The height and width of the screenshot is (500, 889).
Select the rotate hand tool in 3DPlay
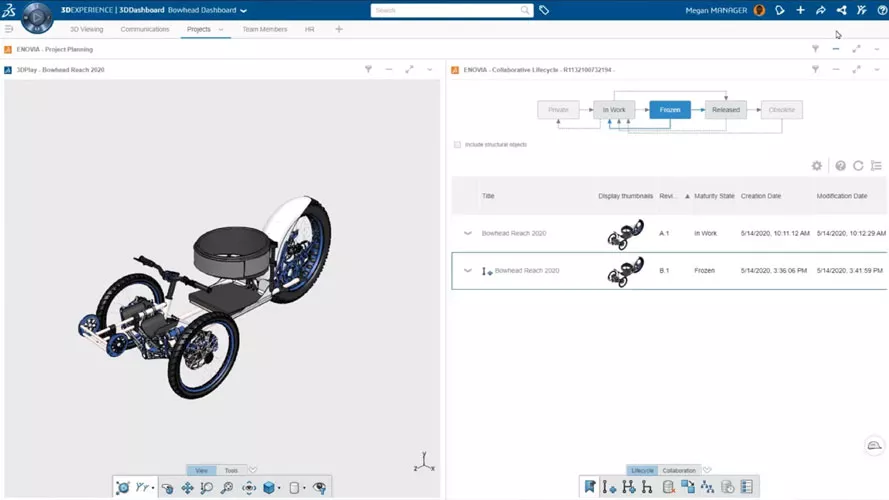click(x=167, y=488)
